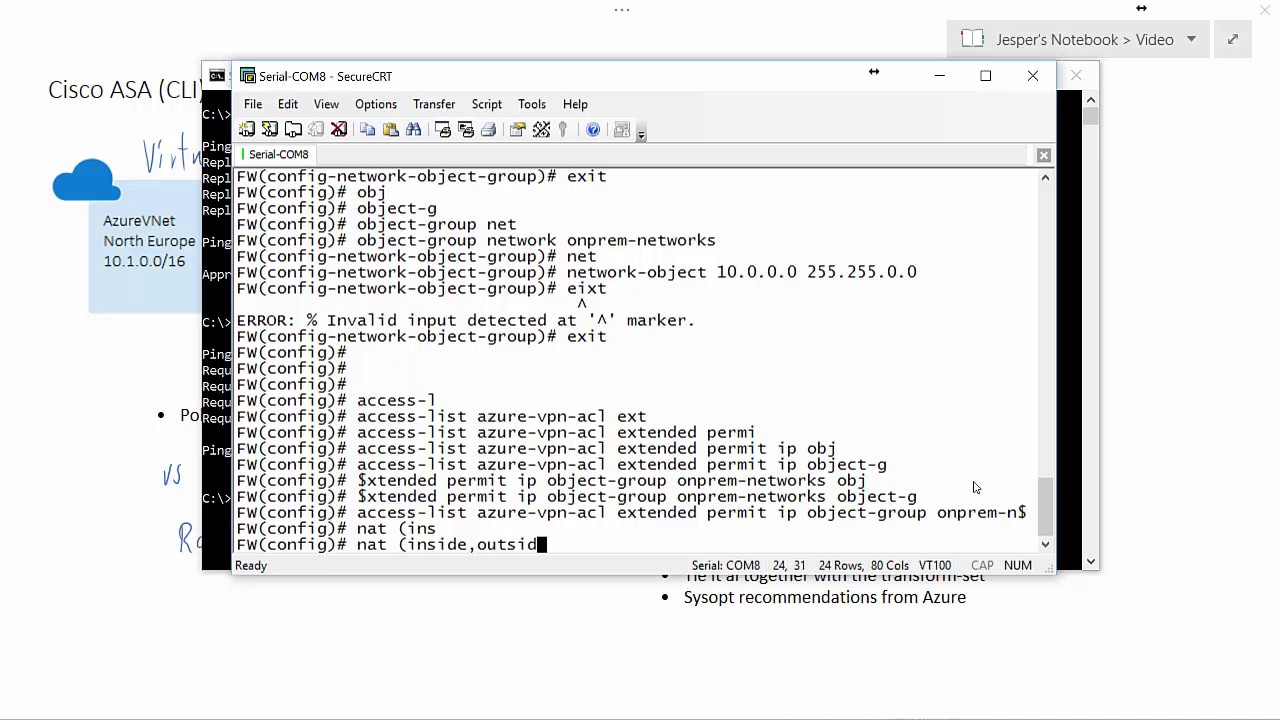Expand the toolbar overflow options arrow
The width and height of the screenshot is (1280, 720).
click(641, 133)
